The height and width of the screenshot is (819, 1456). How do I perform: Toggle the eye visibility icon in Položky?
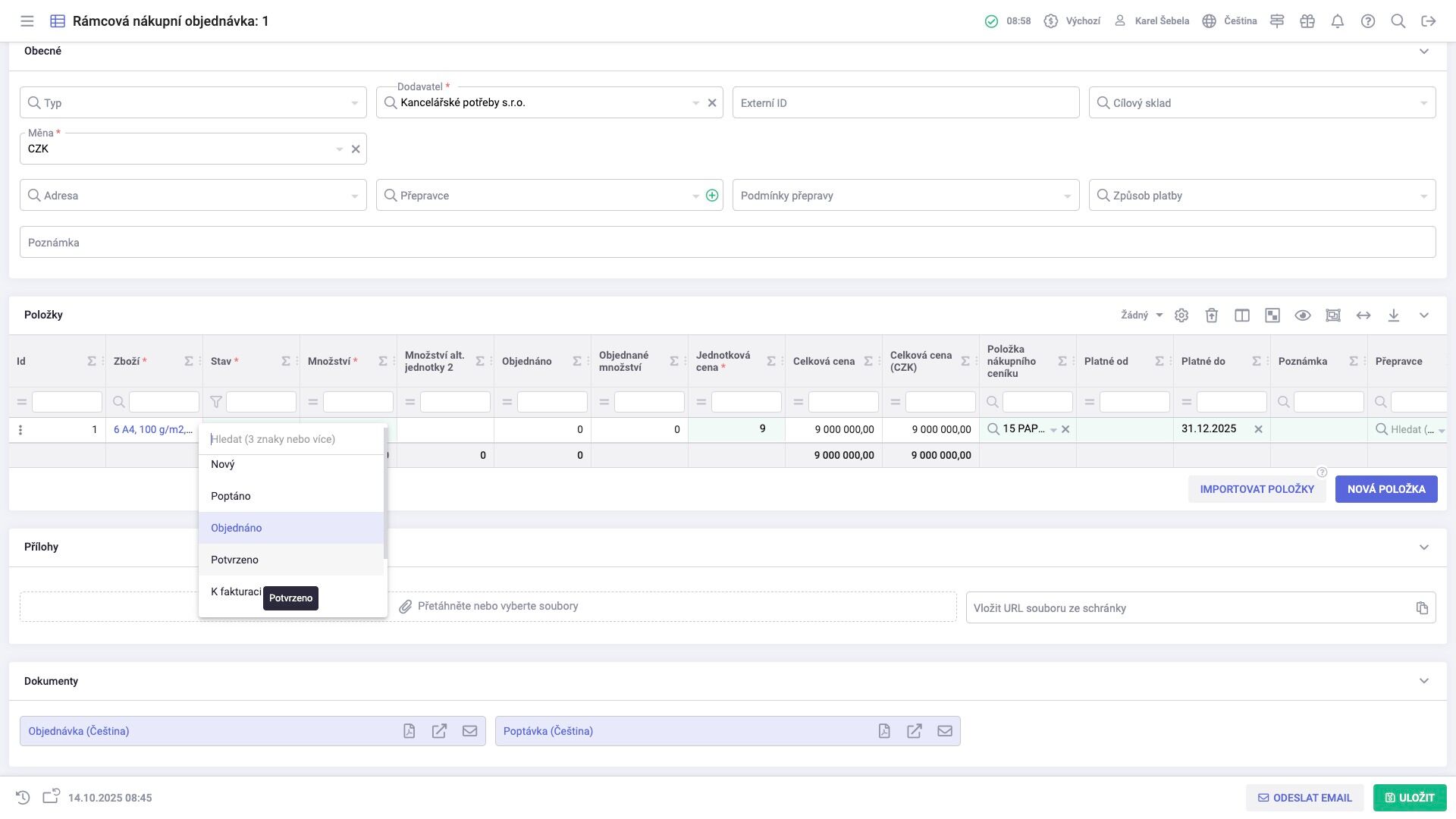(1302, 315)
